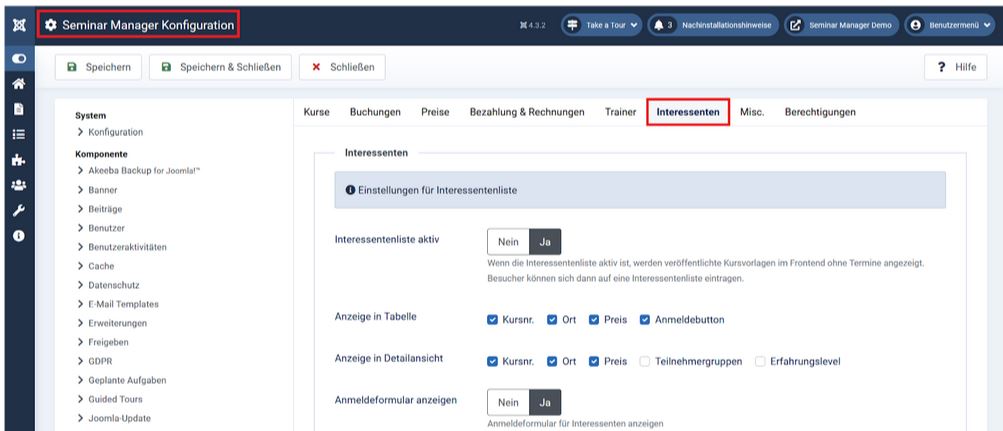Switch to the Buchungen tab

coord(375,112)
